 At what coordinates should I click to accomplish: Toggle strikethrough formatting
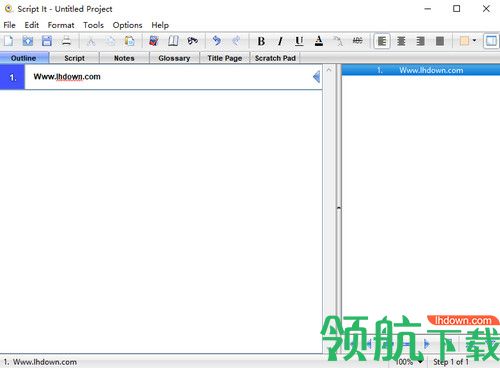(x=357, y=41)
